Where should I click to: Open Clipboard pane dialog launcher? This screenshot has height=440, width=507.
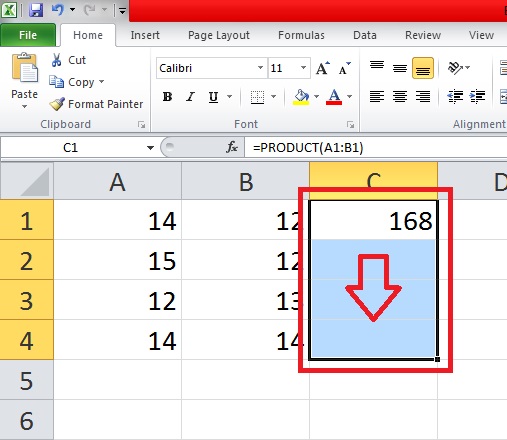(x=142, y=125)
